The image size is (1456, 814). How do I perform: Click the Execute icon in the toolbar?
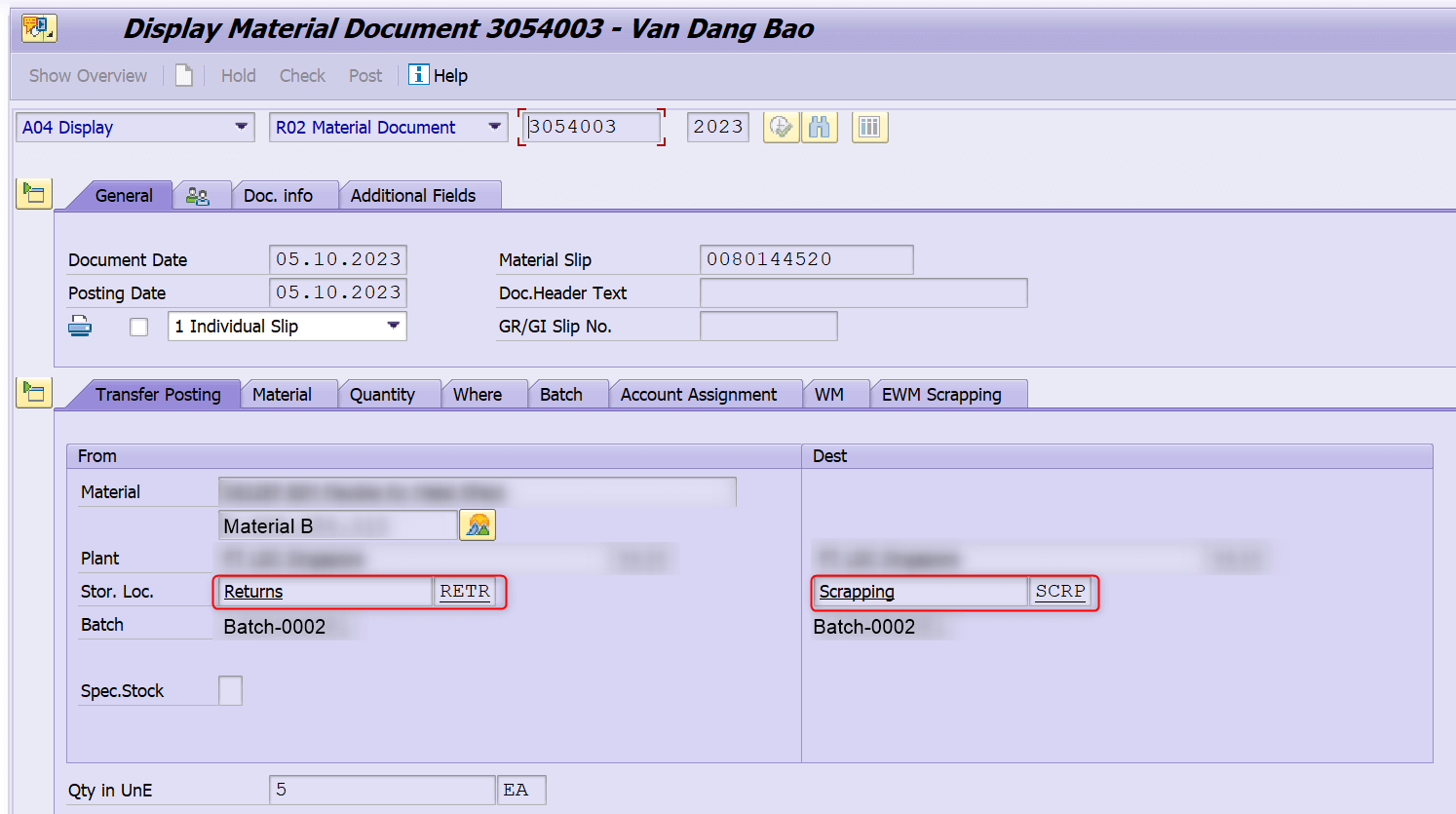coord(780,127)
